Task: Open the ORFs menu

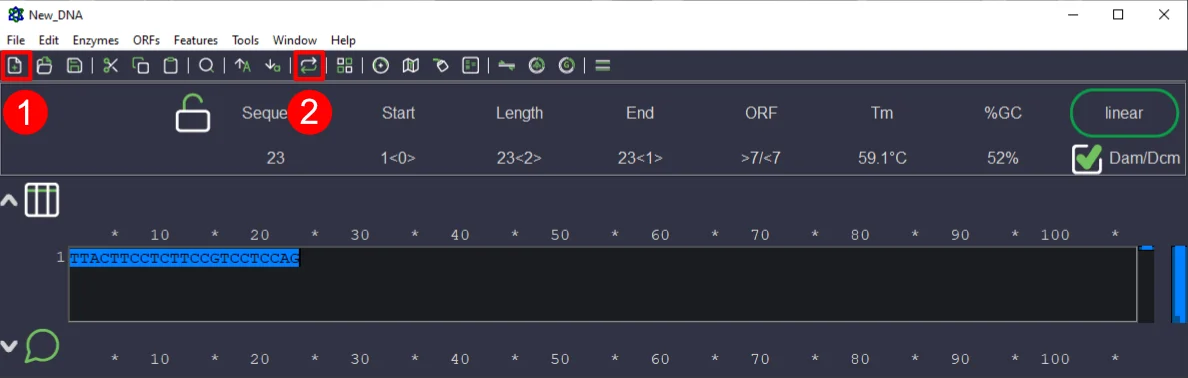Action: [x=146, y=40]
